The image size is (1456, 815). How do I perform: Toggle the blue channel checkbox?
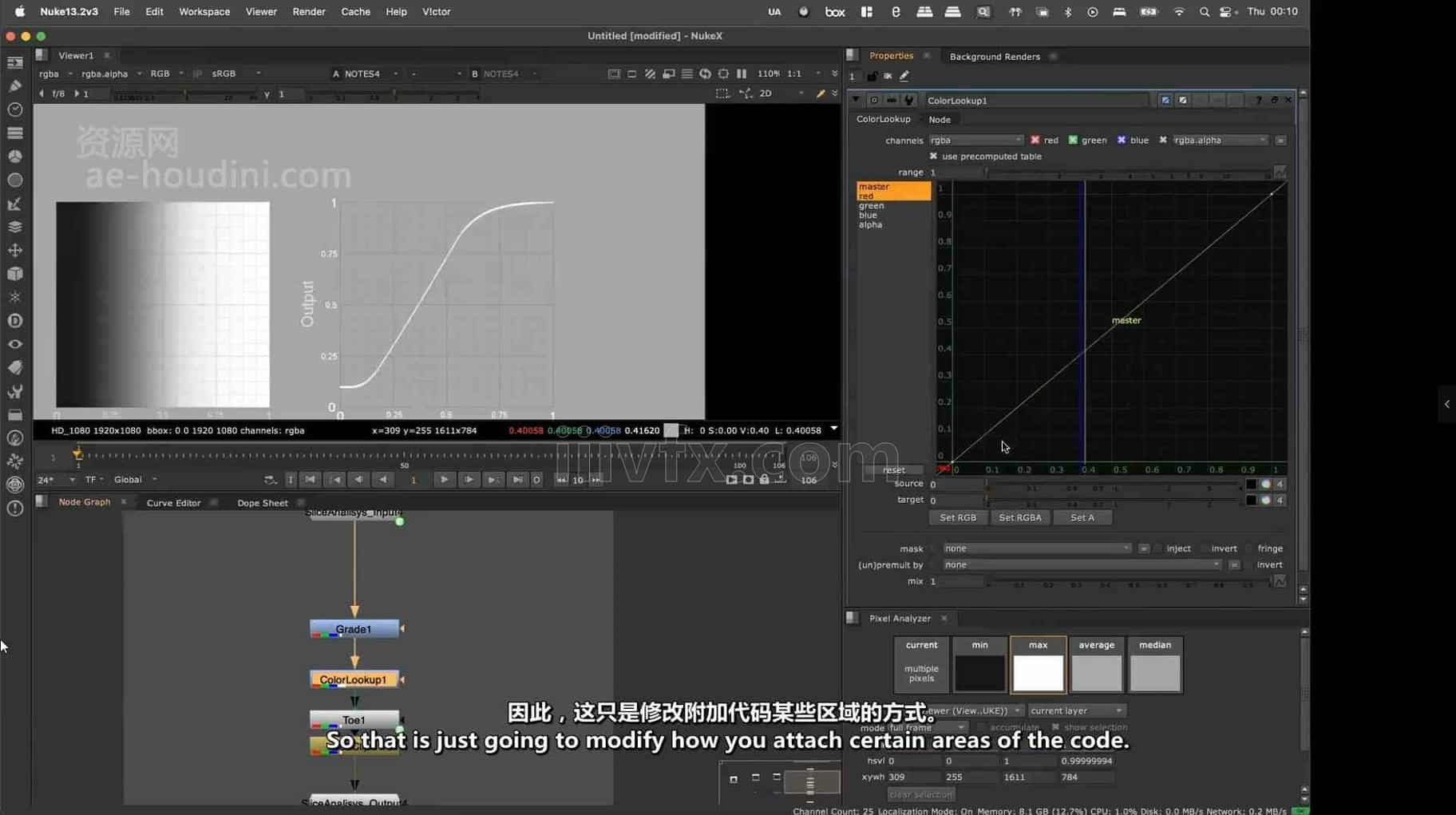tap(1122, 140)
